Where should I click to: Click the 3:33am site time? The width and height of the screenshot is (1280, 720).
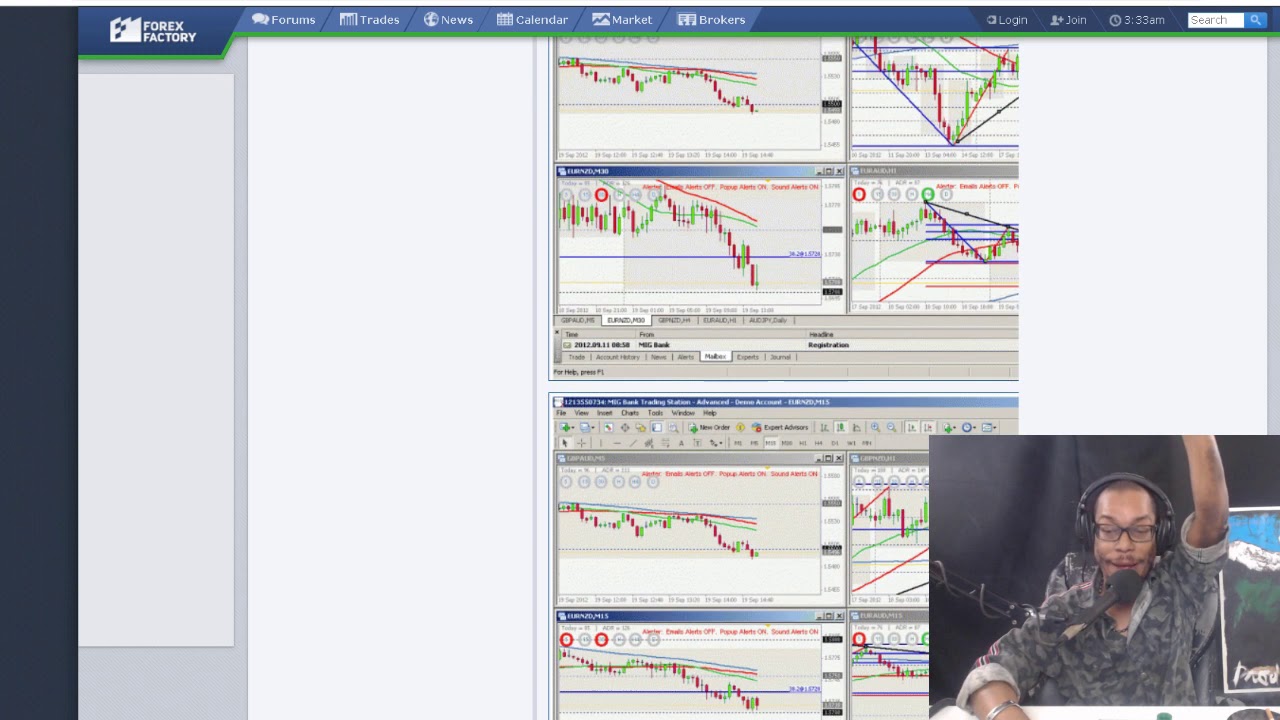[x=1137, y=20]
